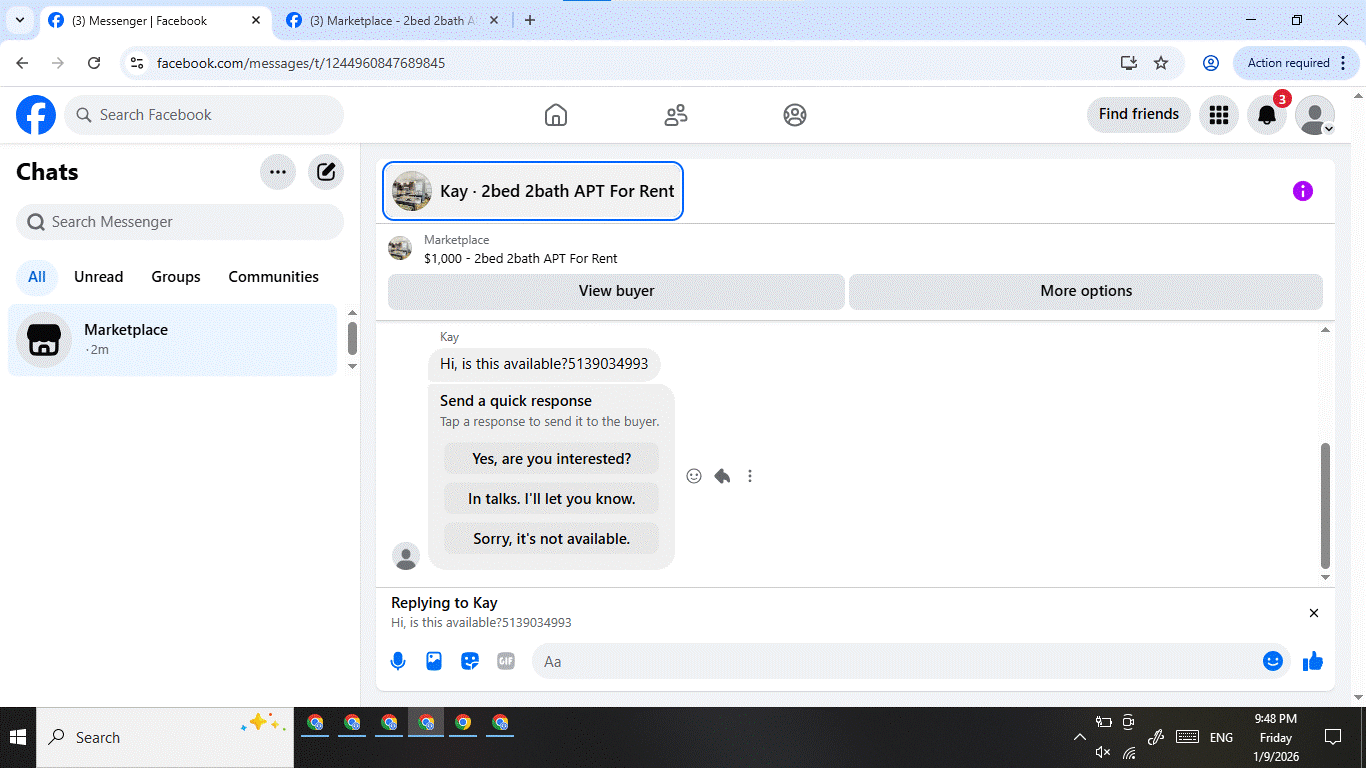Open the account profile picture menu
Viewport: 1366px width, 768px height.
click(1315, 115)
